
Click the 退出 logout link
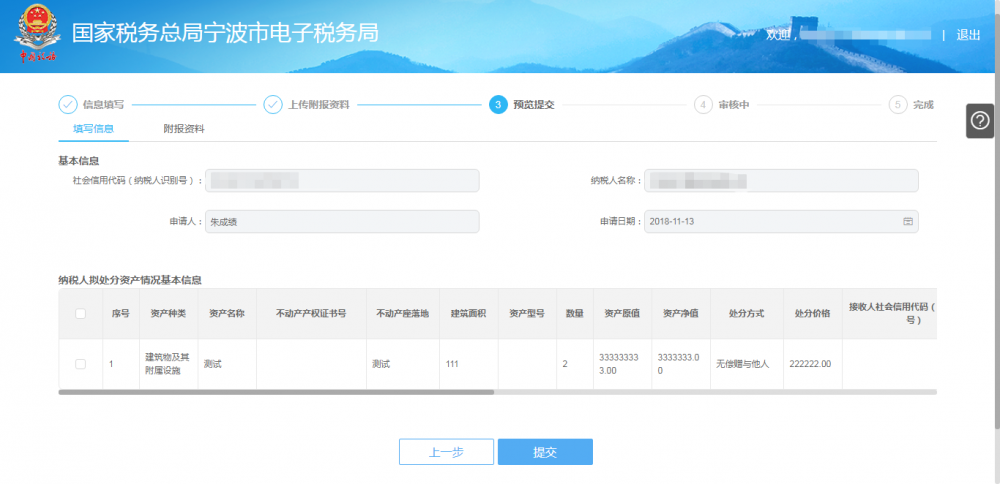968,35
